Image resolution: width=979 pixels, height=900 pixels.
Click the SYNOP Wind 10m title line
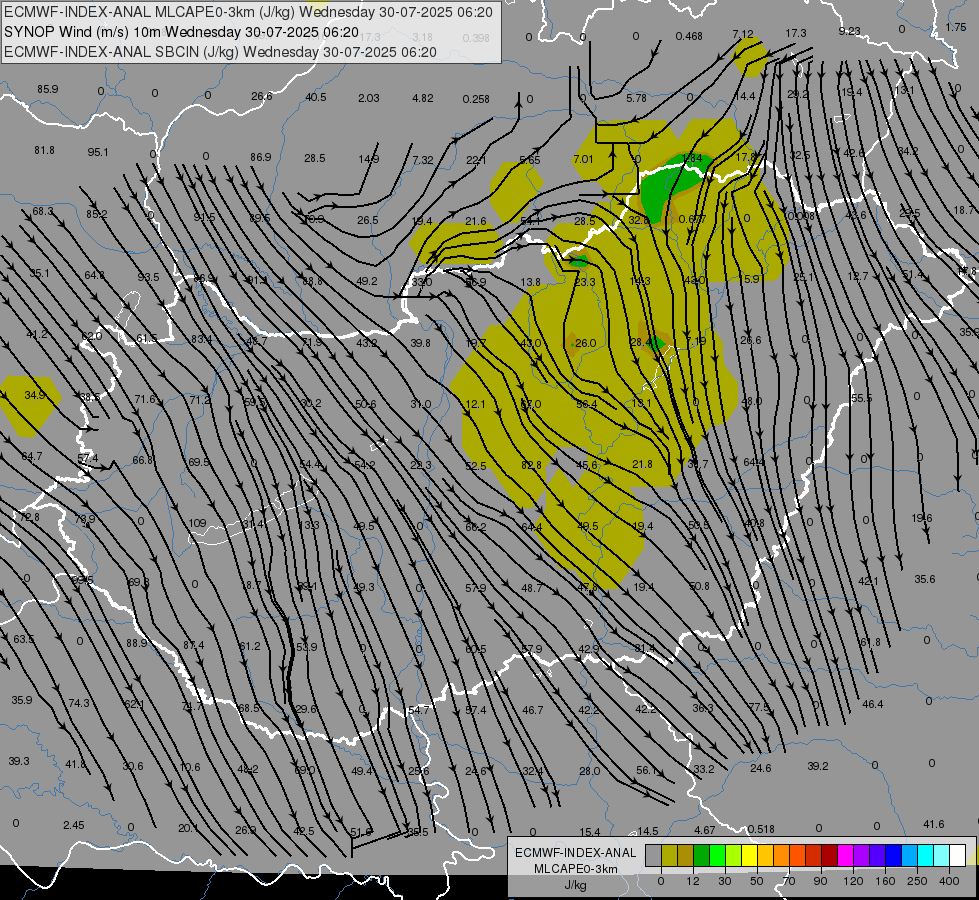[181, 32]
